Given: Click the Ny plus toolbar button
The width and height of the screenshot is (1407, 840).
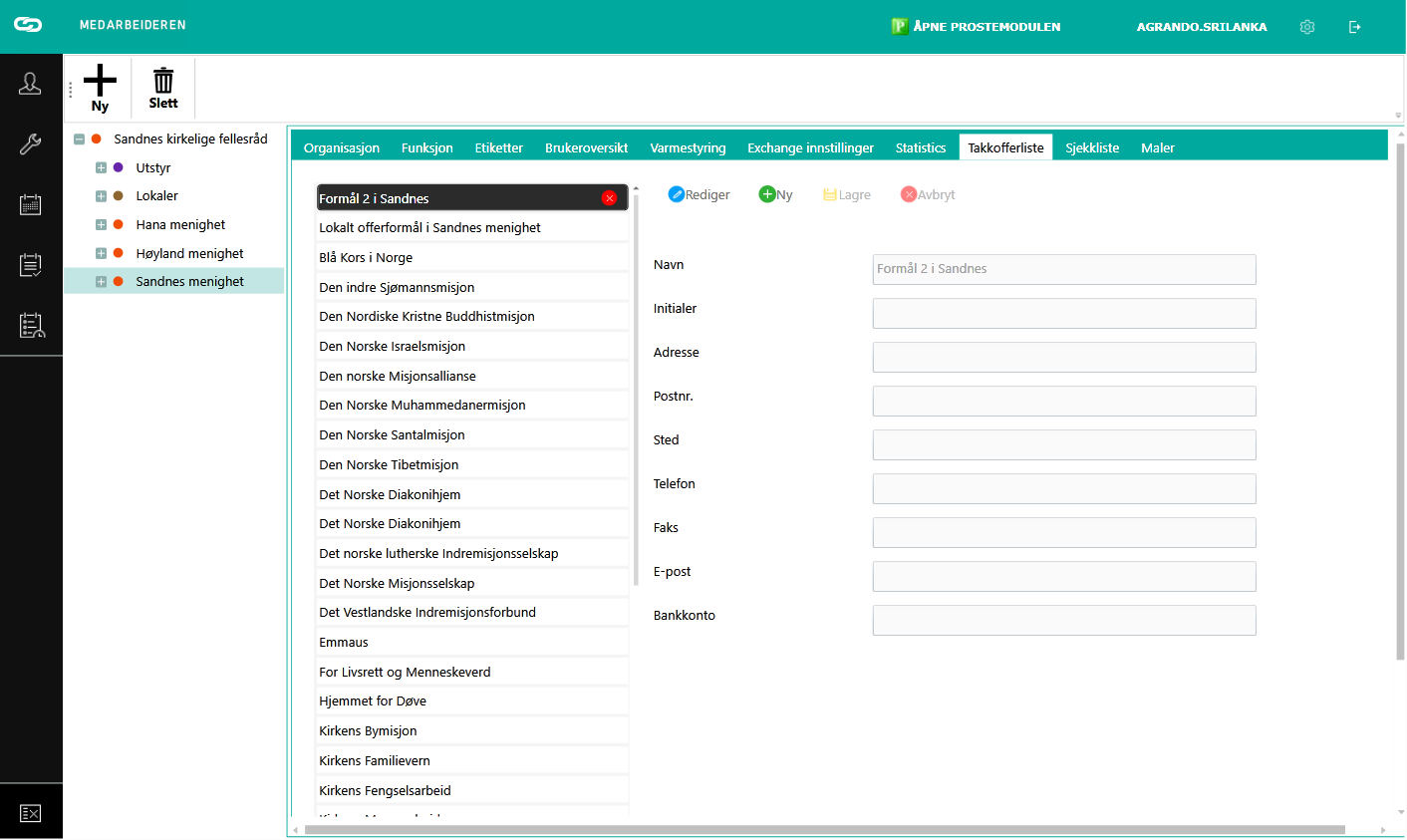Looking at the screenshot, I should [x=100, y=89].
